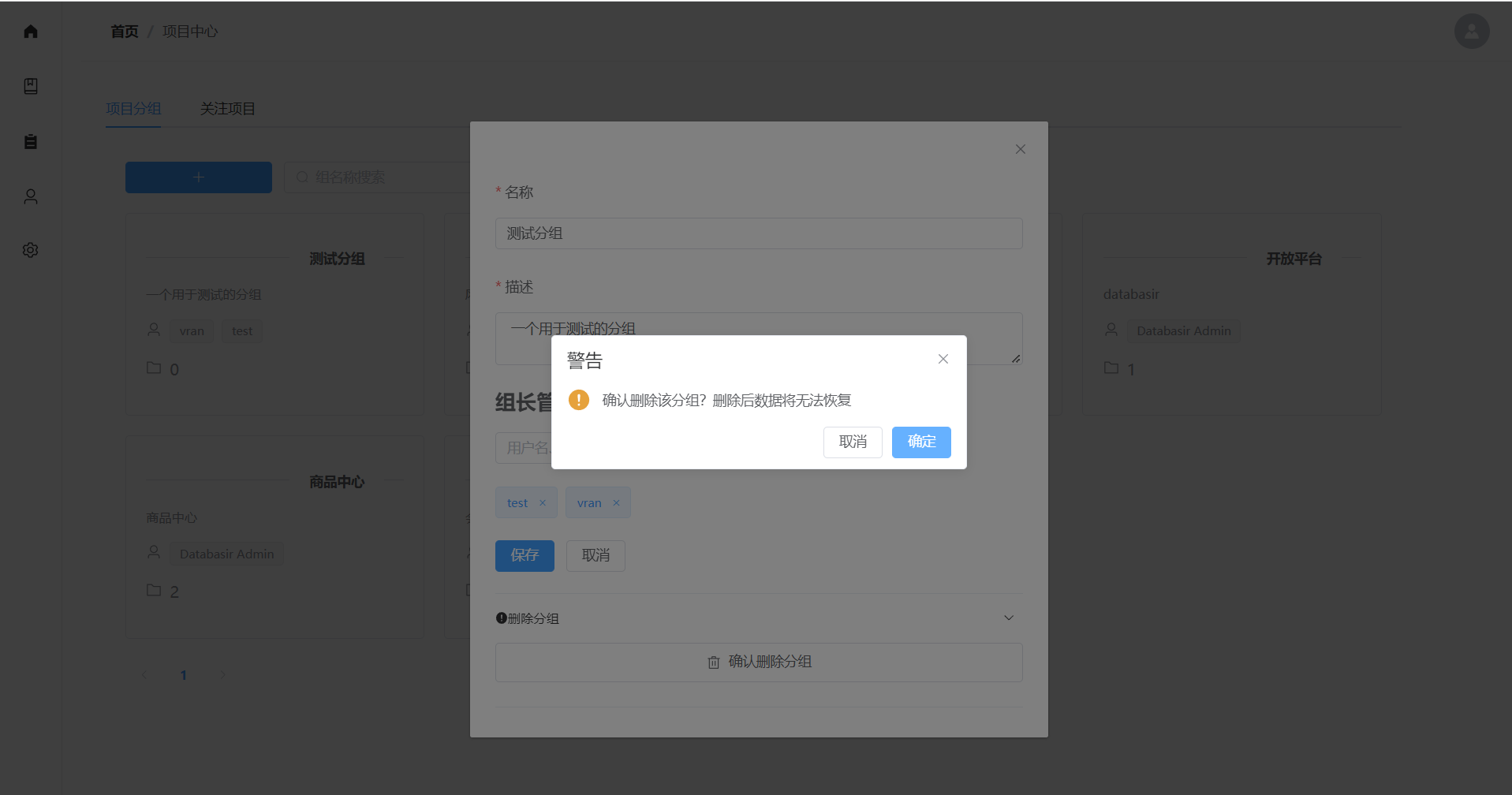1512x795 pixels.
Task: Click the user avatar at top right
Action: tap(1471, 32)
